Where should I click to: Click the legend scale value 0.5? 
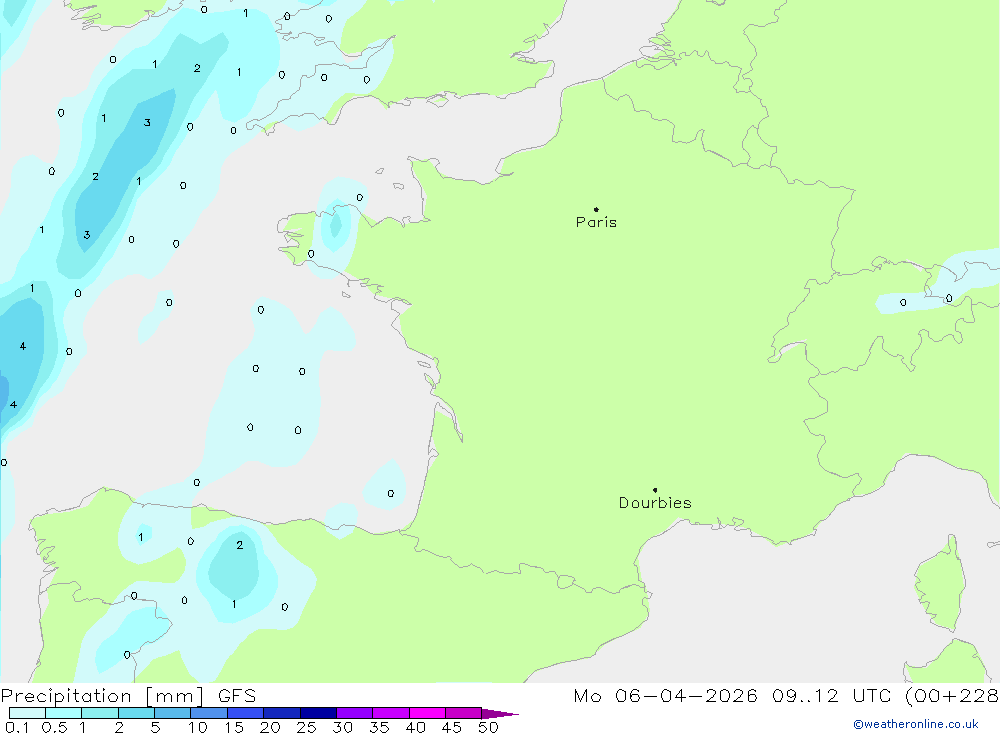point(54,727)
